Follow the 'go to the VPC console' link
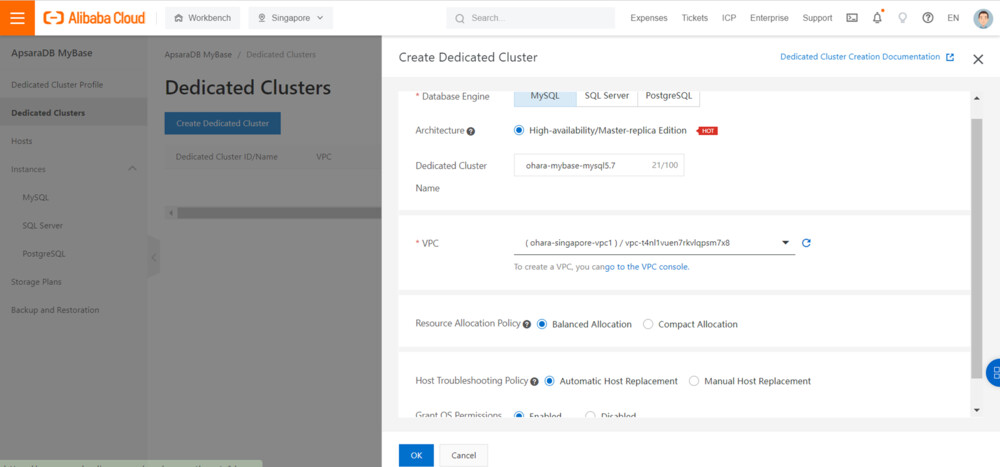The height and width of the screenshot is (467, 1000). [646, 267]
